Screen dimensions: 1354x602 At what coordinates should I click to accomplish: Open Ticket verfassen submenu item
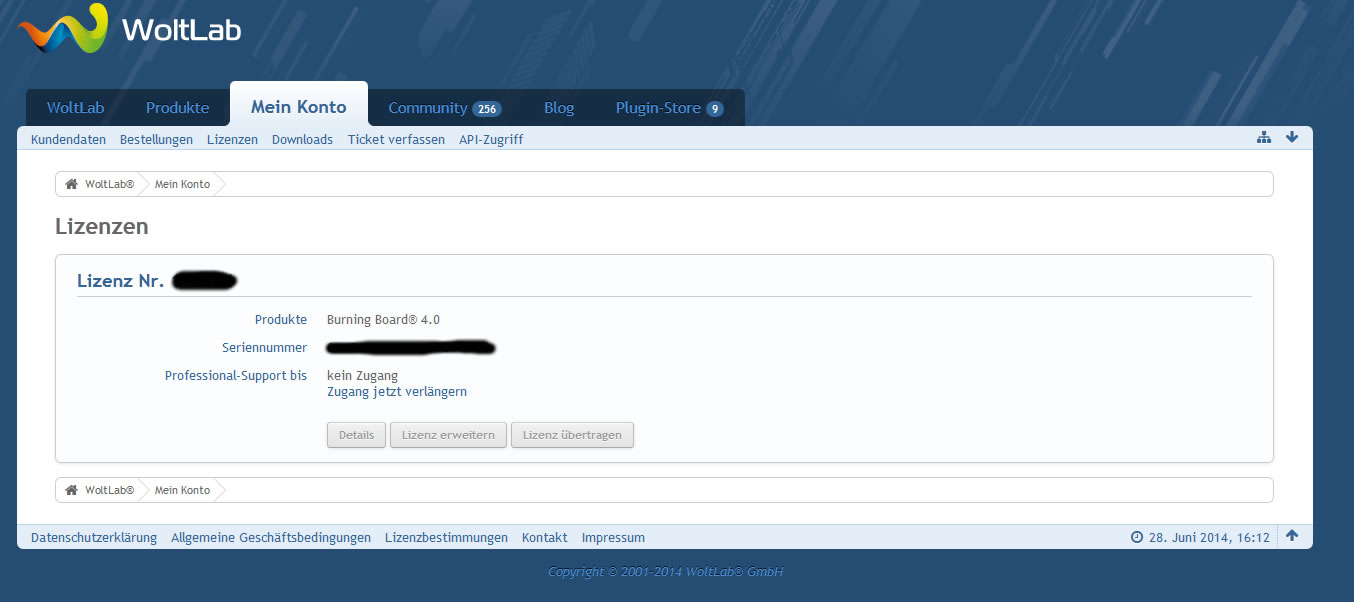396,140
